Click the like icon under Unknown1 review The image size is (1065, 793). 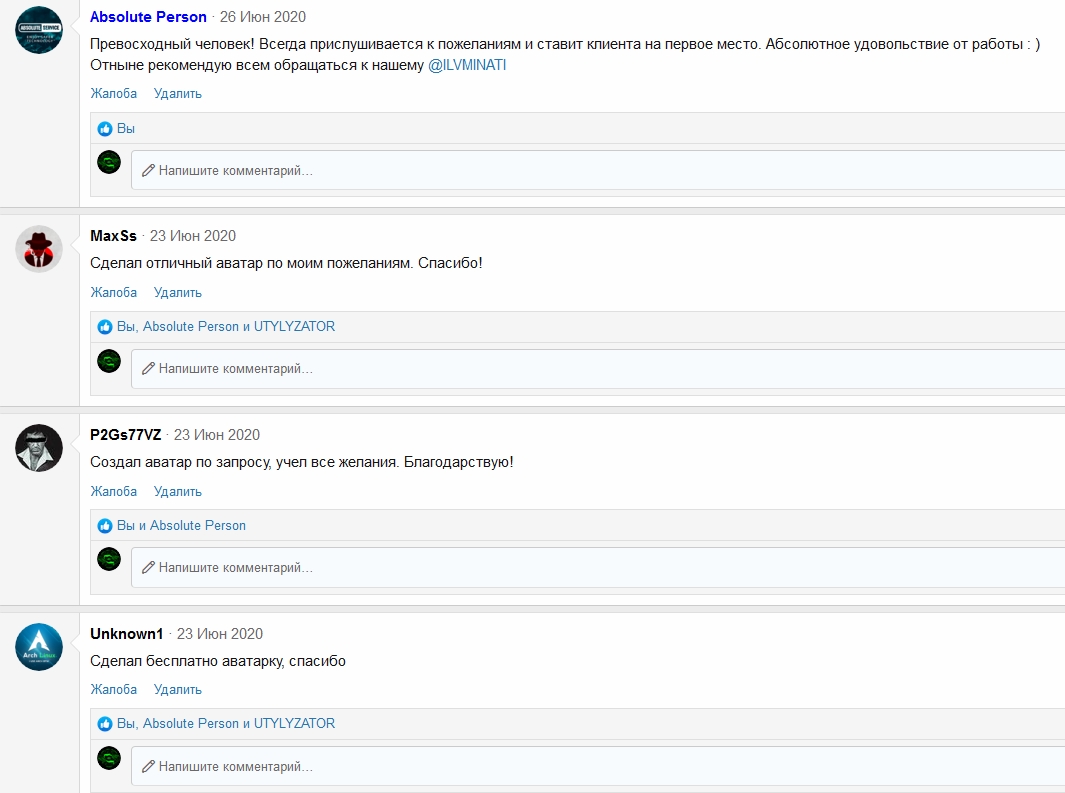tap(105, 724)
